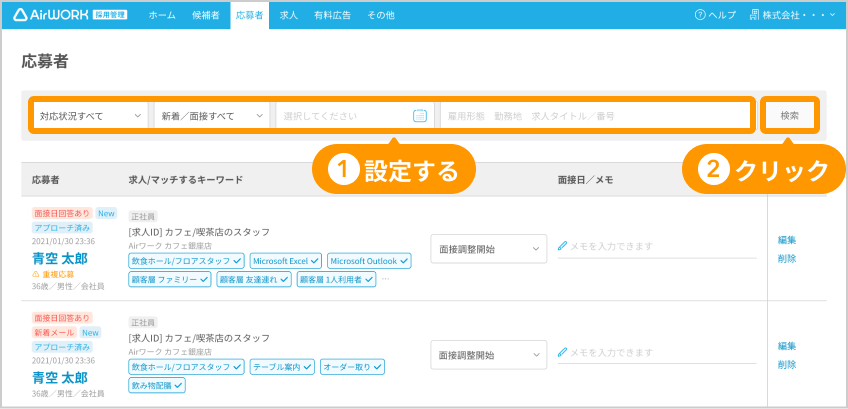Click the company building icon
848x409 pixels.
pos(754,15)
